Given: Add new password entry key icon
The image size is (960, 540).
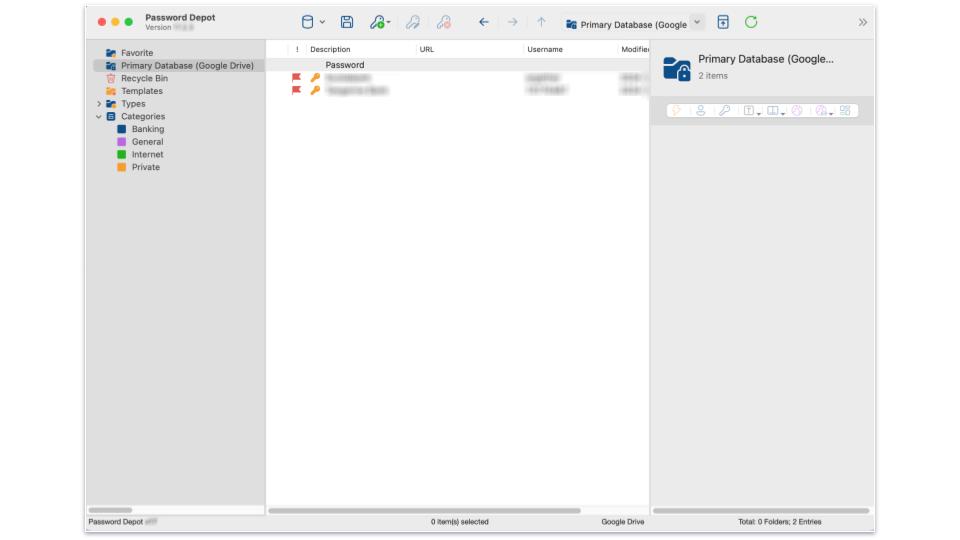Looking at the screenshot, I should [x=378, y=23].
